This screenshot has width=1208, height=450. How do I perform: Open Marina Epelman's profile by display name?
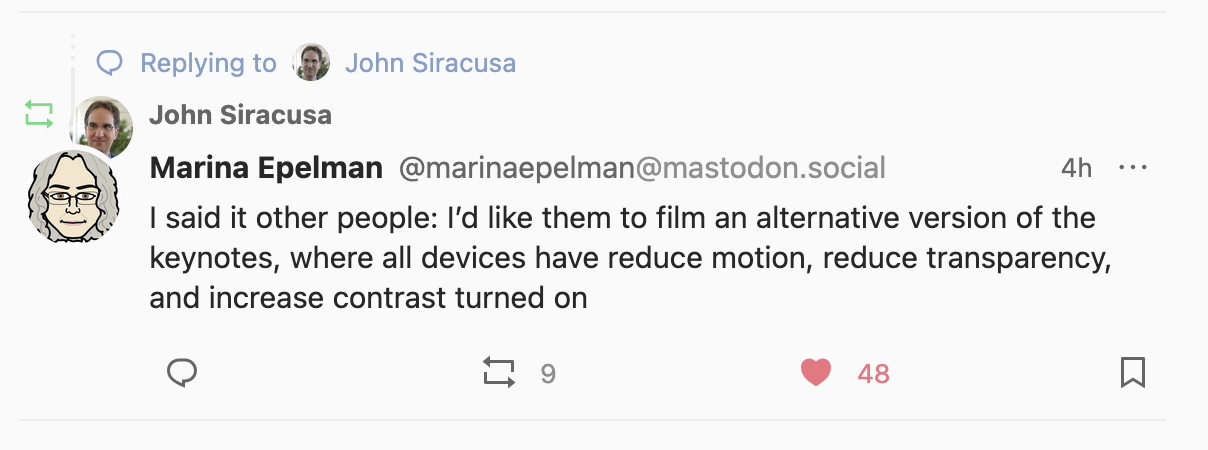266,168
